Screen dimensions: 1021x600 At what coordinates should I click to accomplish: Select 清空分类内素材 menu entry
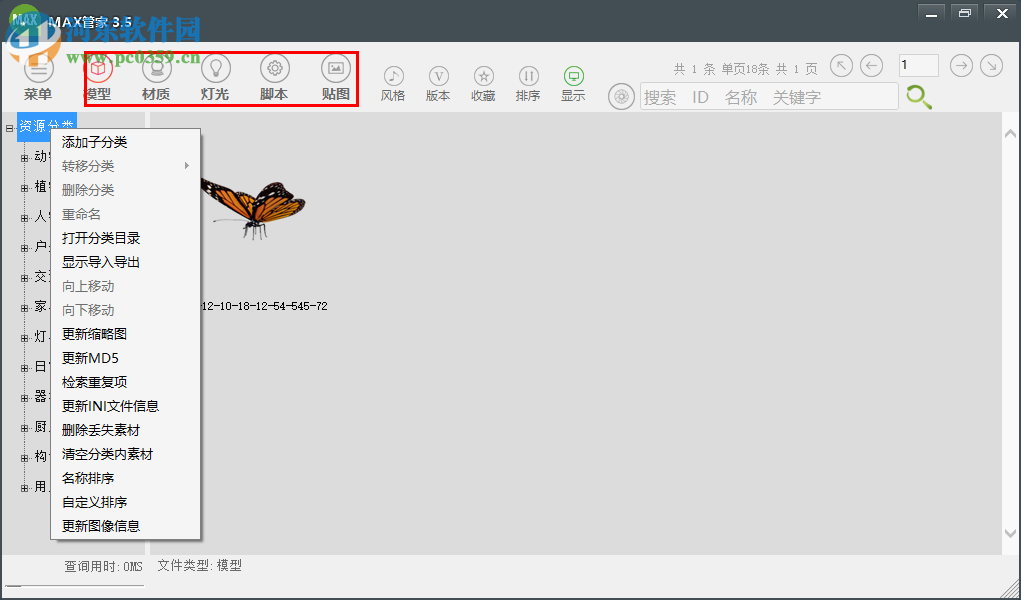(125, 455)
